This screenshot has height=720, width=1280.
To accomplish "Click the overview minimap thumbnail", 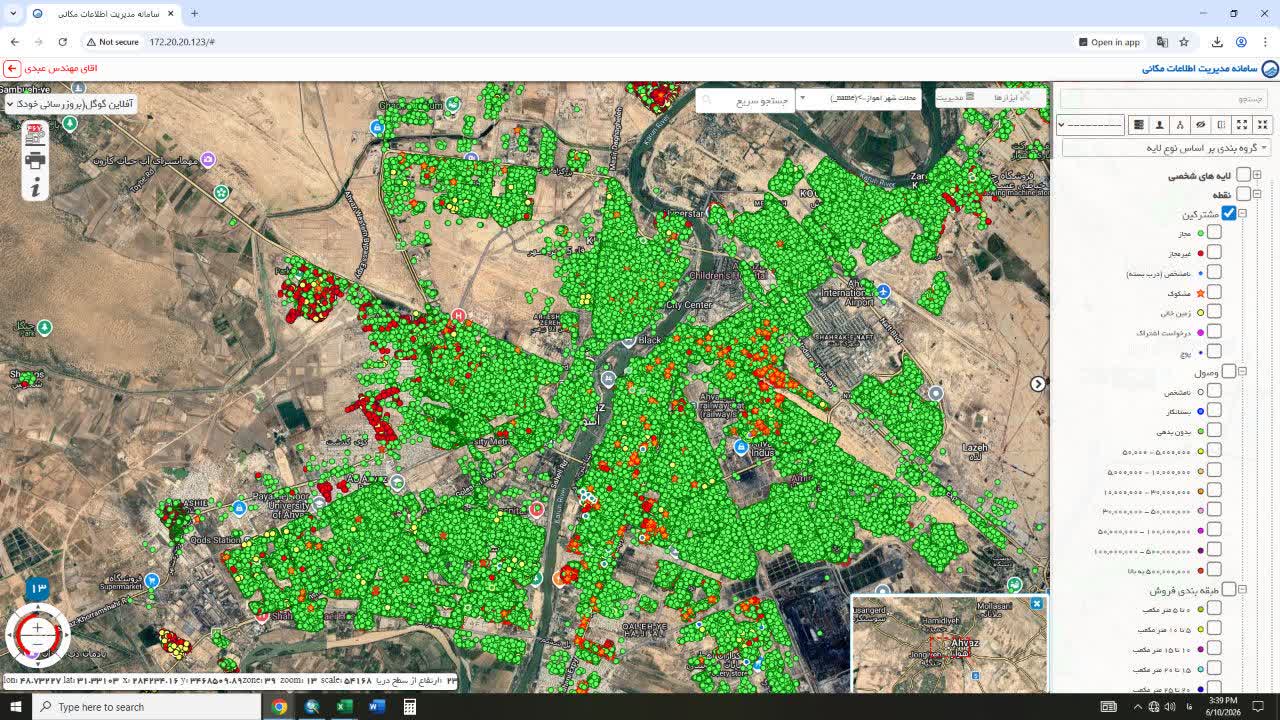I will click(949, 645).
